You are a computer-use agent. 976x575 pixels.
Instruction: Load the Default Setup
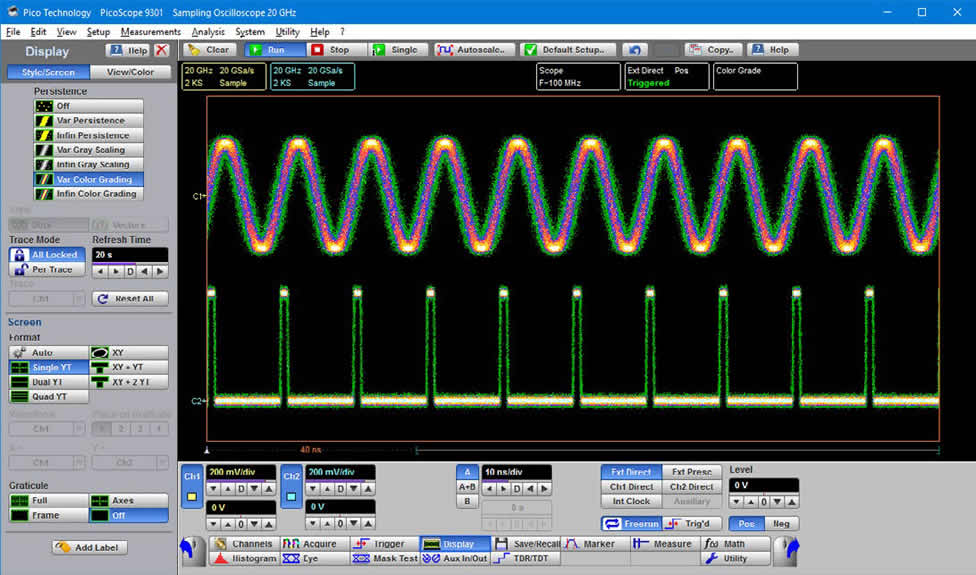(567, 50)
